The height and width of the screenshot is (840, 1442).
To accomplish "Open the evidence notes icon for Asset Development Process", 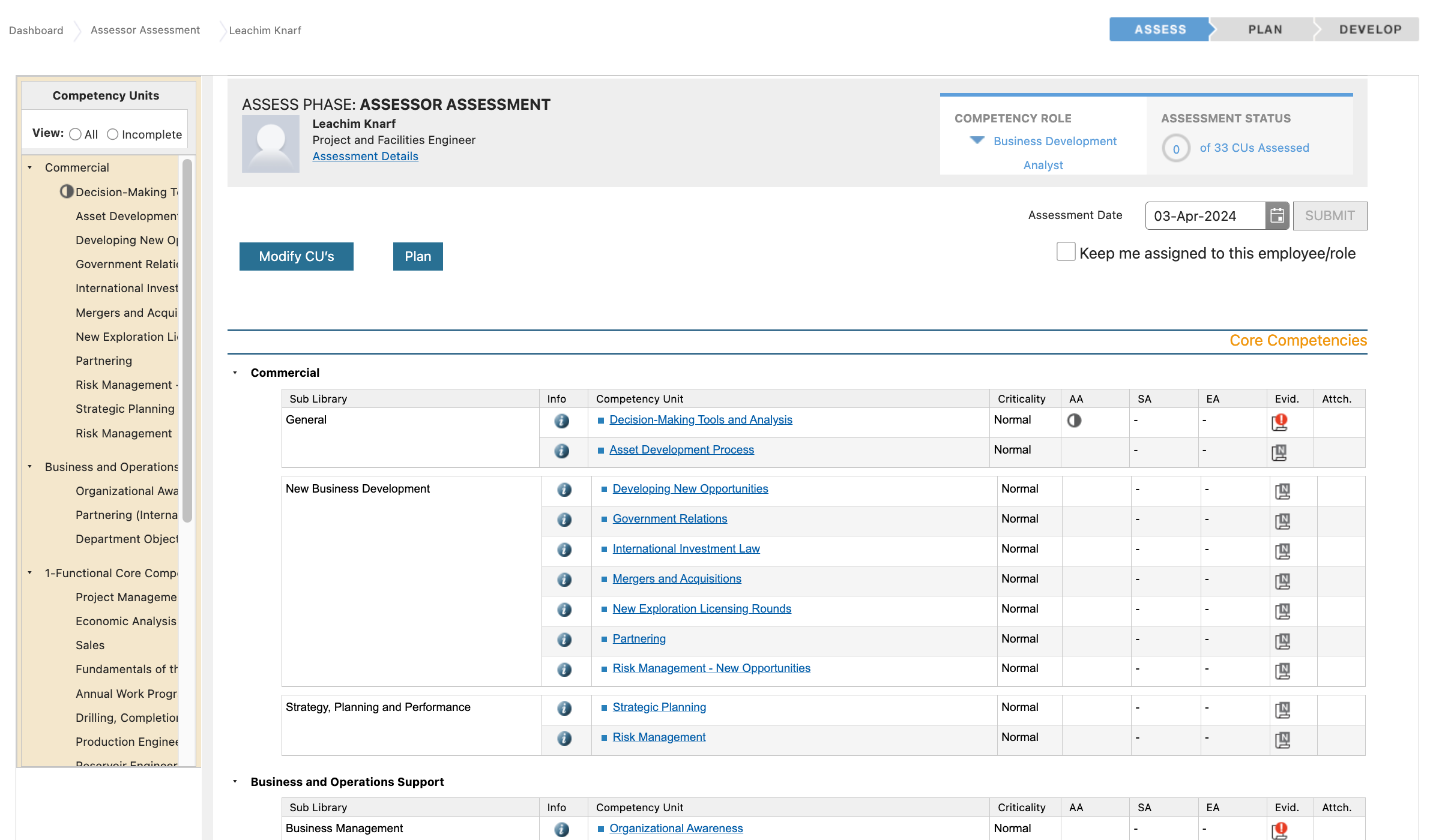I will (1280, 452).
